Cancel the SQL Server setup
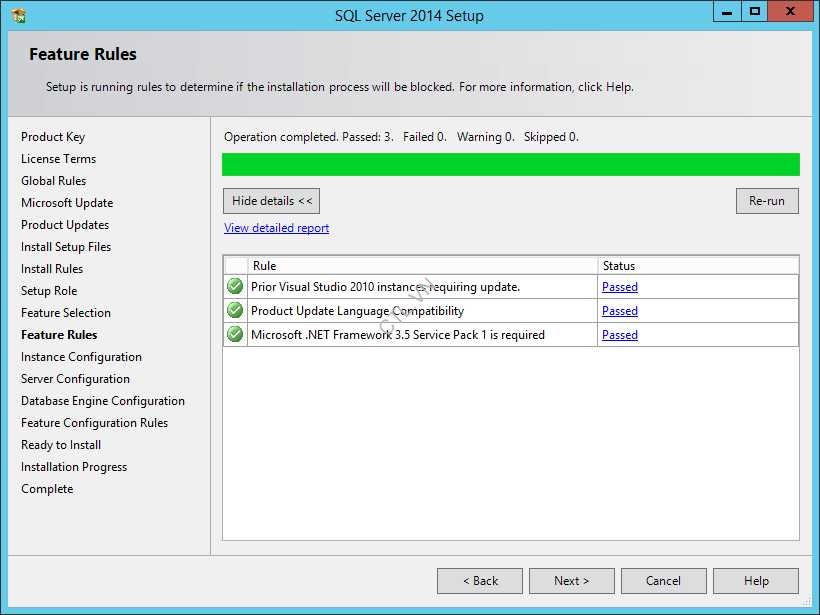820x615 pixels. 663,580
